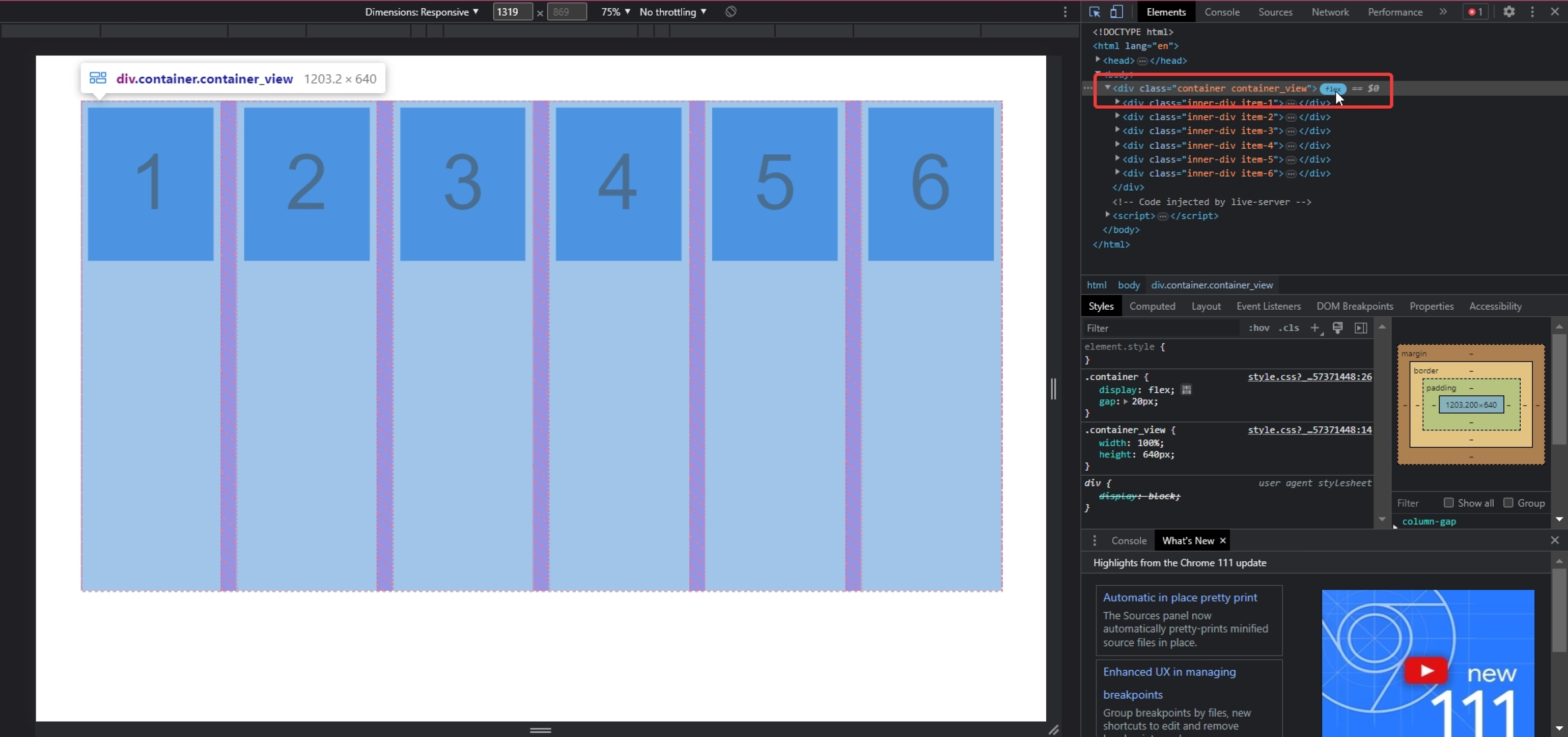Screen dimensions: 1568x737
Task: Open the Dimensions: Responsive dropdown
Action: click(x=421, y=12)
